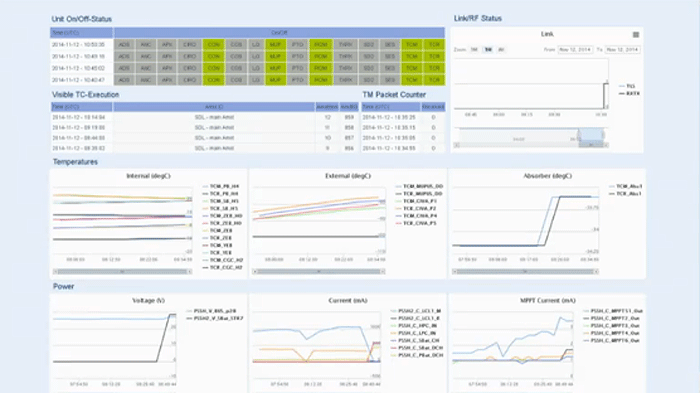The image size is (700, 393).
Task: Click the Internal temperature chart horizontal scrollbar
Action: (x=123, y=272)
